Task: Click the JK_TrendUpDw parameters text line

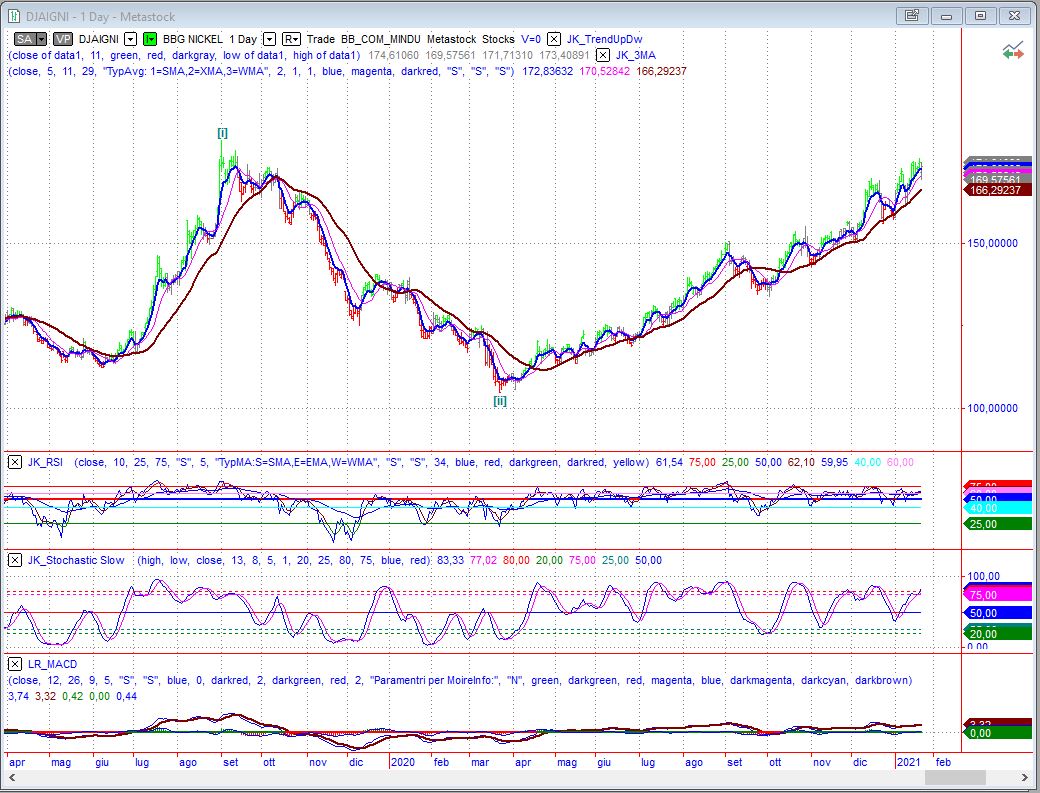Action: [184, 55]
